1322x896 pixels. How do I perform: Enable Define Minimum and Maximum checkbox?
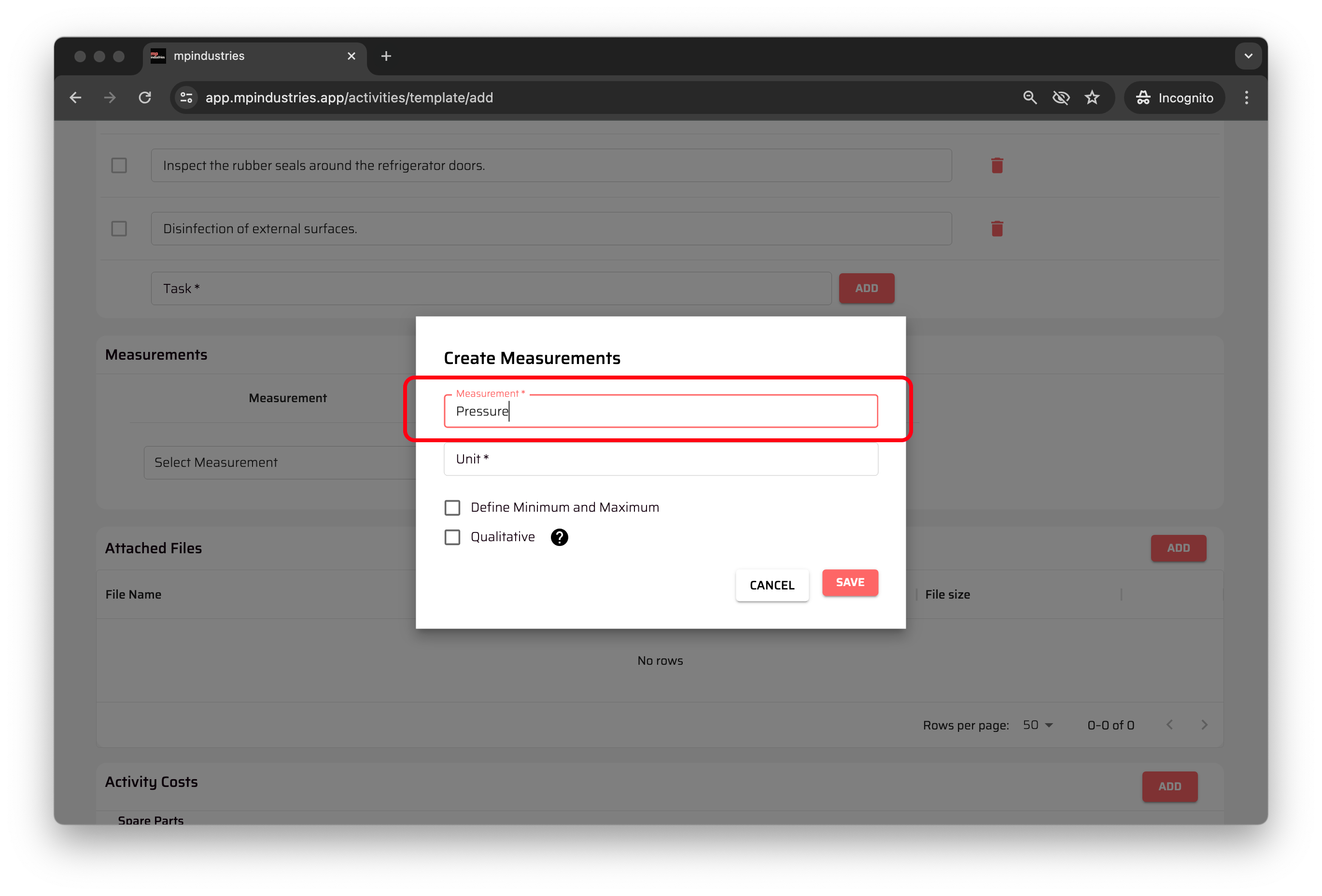point(452,507)
